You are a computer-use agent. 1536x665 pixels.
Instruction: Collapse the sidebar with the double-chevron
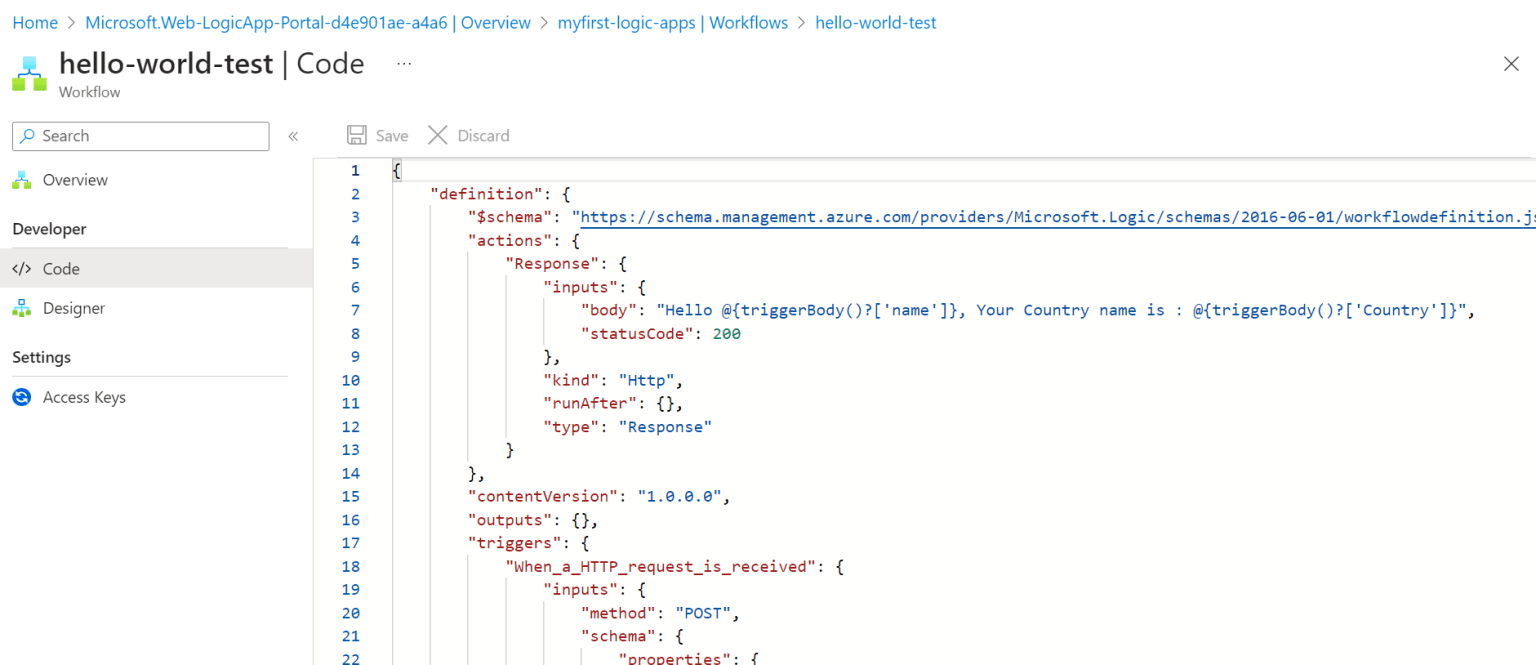click(x=291, y=136)
